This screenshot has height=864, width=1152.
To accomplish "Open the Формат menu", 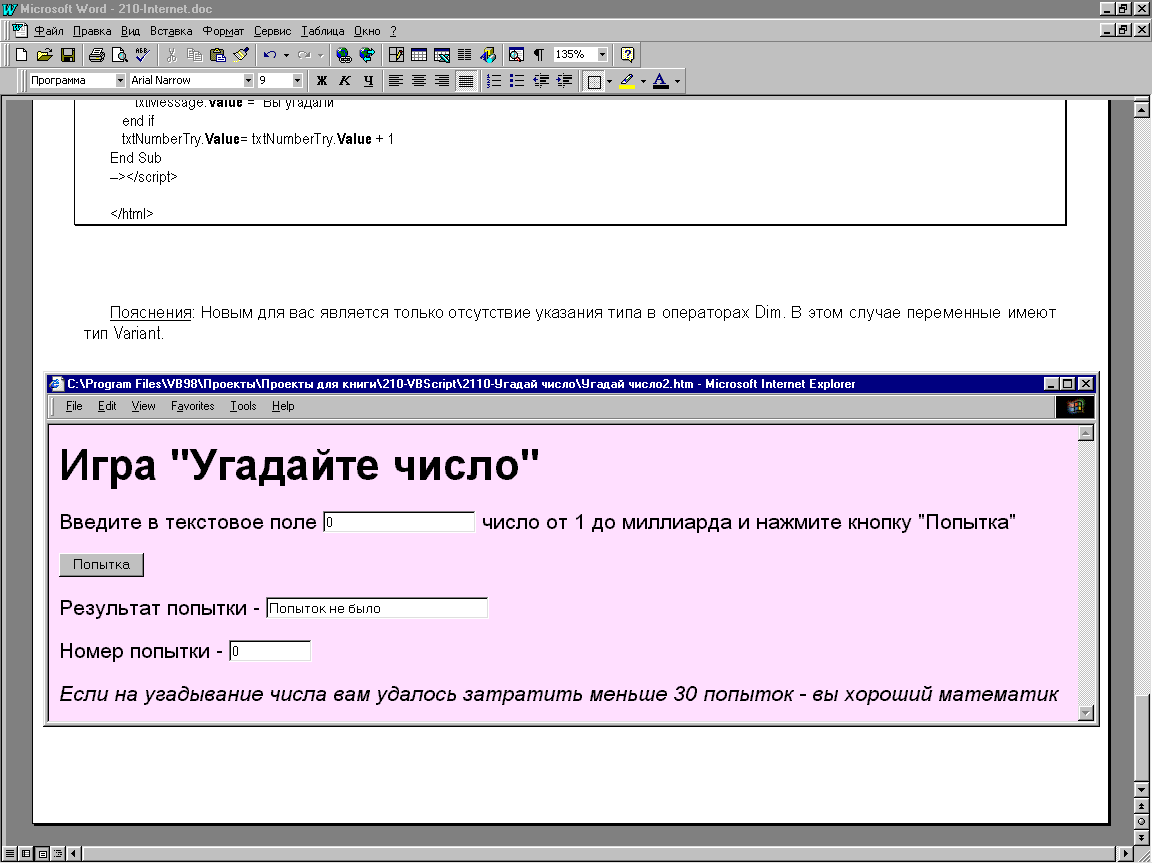I will coord(223,31).
